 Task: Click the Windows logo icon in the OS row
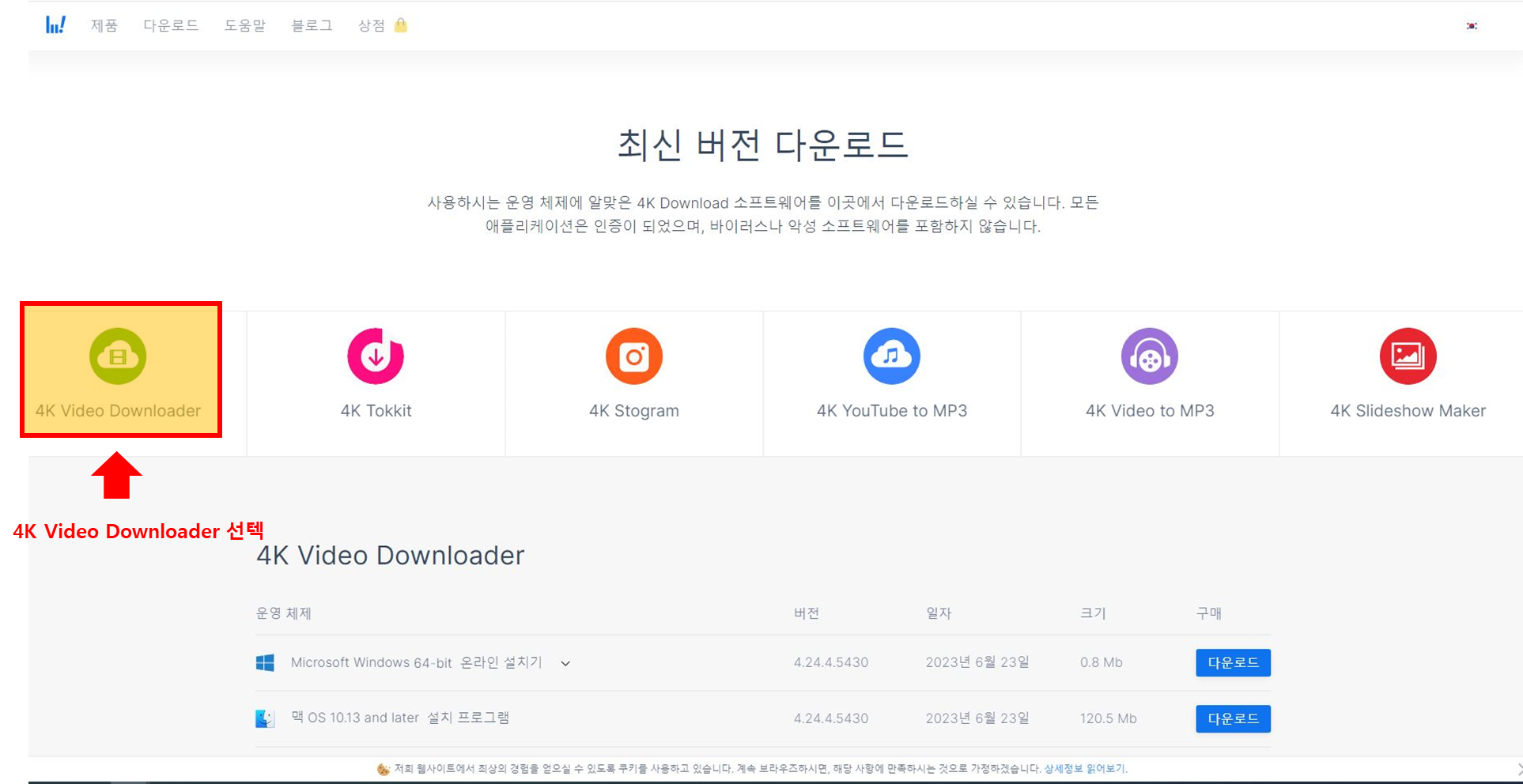(265, 662)
